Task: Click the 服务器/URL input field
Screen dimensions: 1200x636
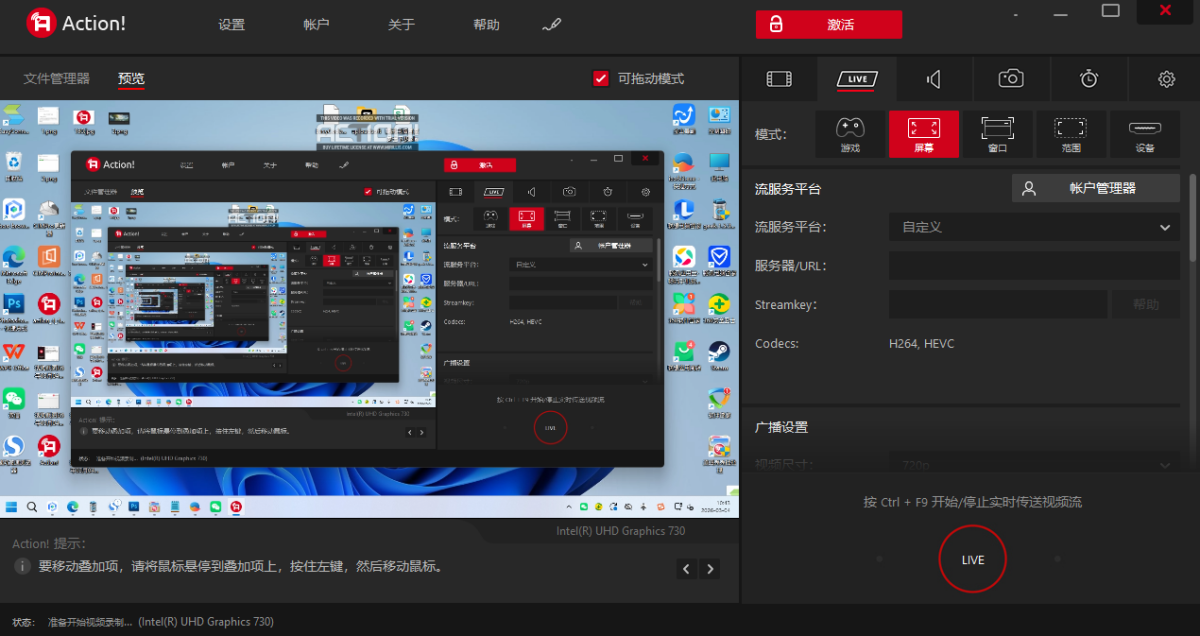Action: (1034, 266)
